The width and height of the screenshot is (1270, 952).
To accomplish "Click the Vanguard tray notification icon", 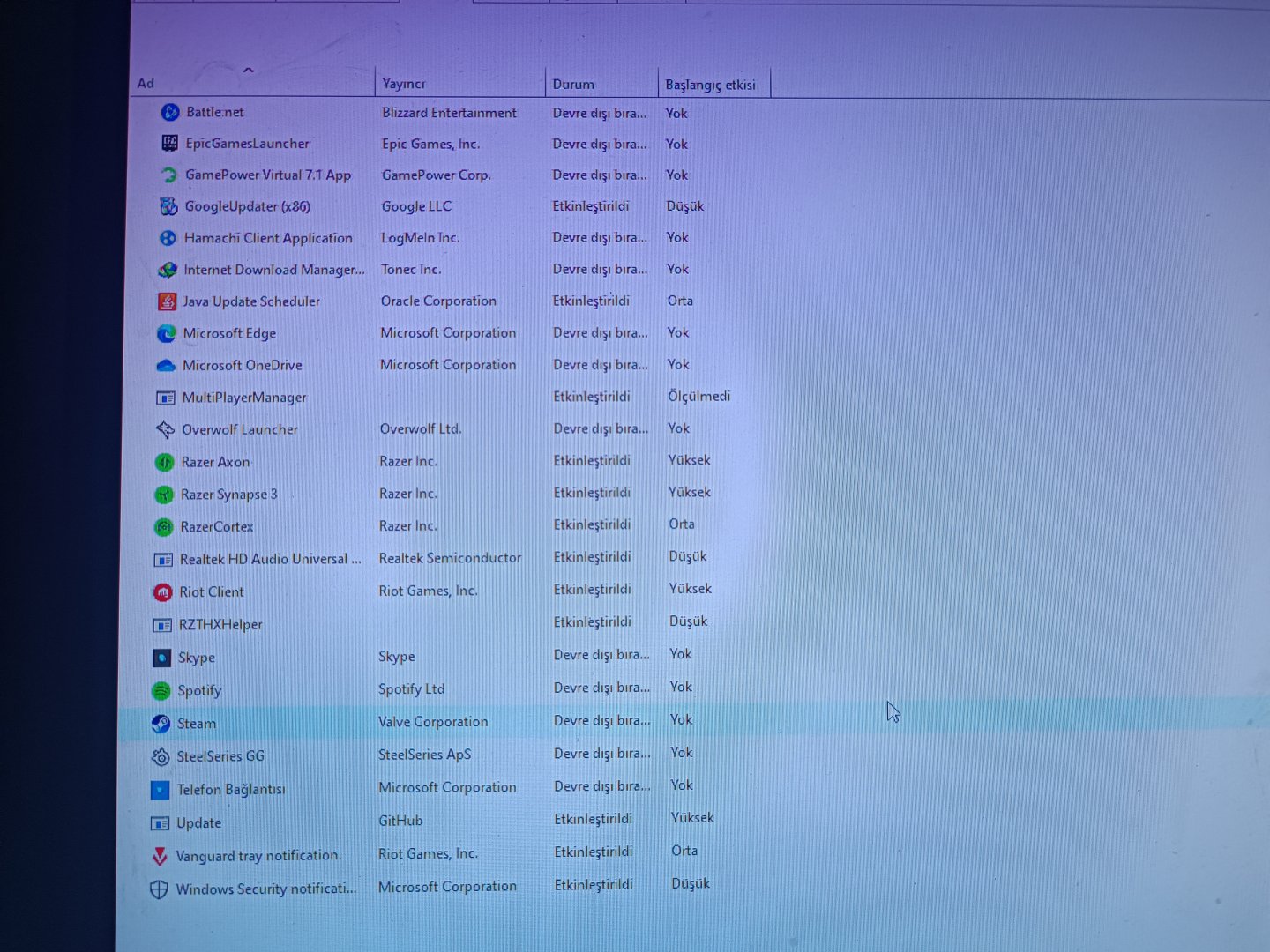I will (160, 856).
